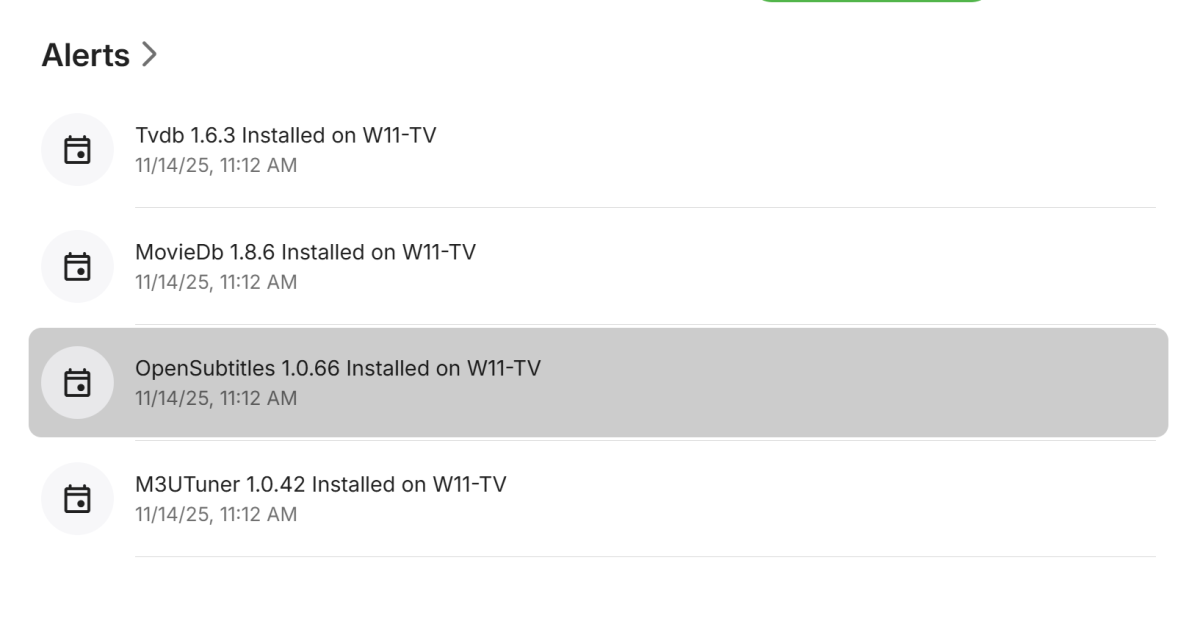The height and width of the screenshot is (624, 1200).
Task: Click the timestamp under the Tvdb alert
Action: (x=215, y=165)
